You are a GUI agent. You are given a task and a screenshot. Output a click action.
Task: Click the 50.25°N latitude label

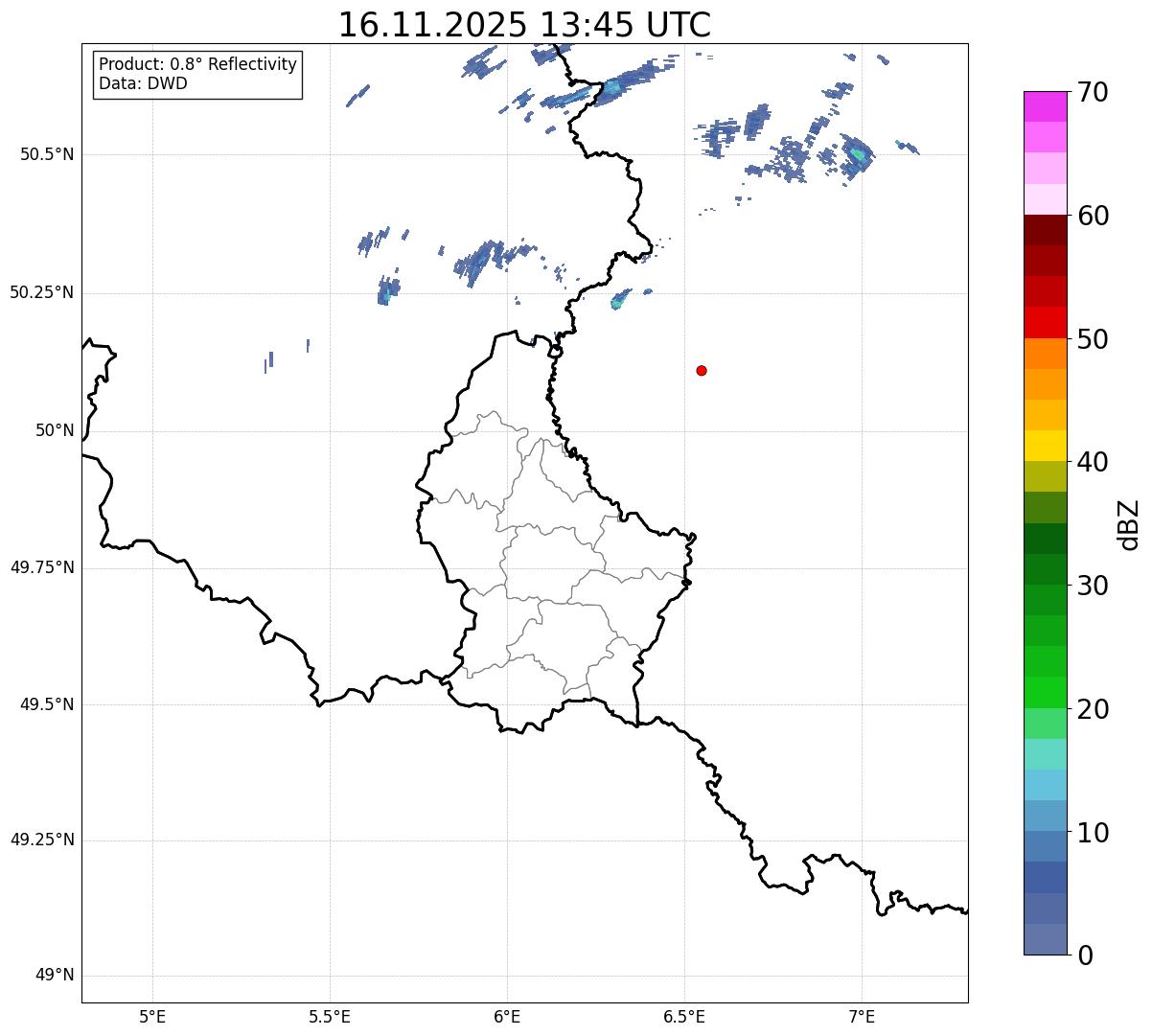42,292
